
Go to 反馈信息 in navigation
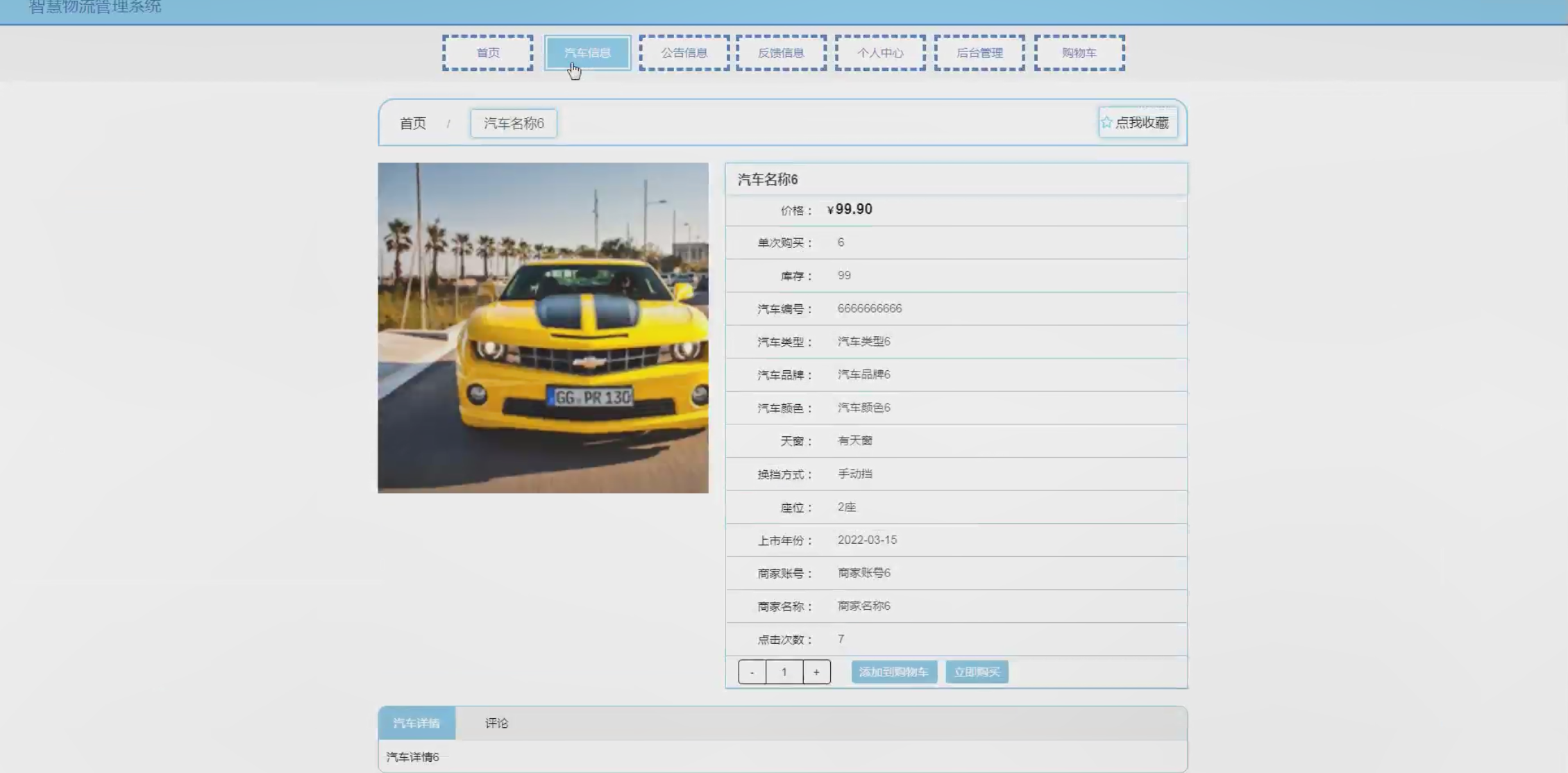pos(781,53)
